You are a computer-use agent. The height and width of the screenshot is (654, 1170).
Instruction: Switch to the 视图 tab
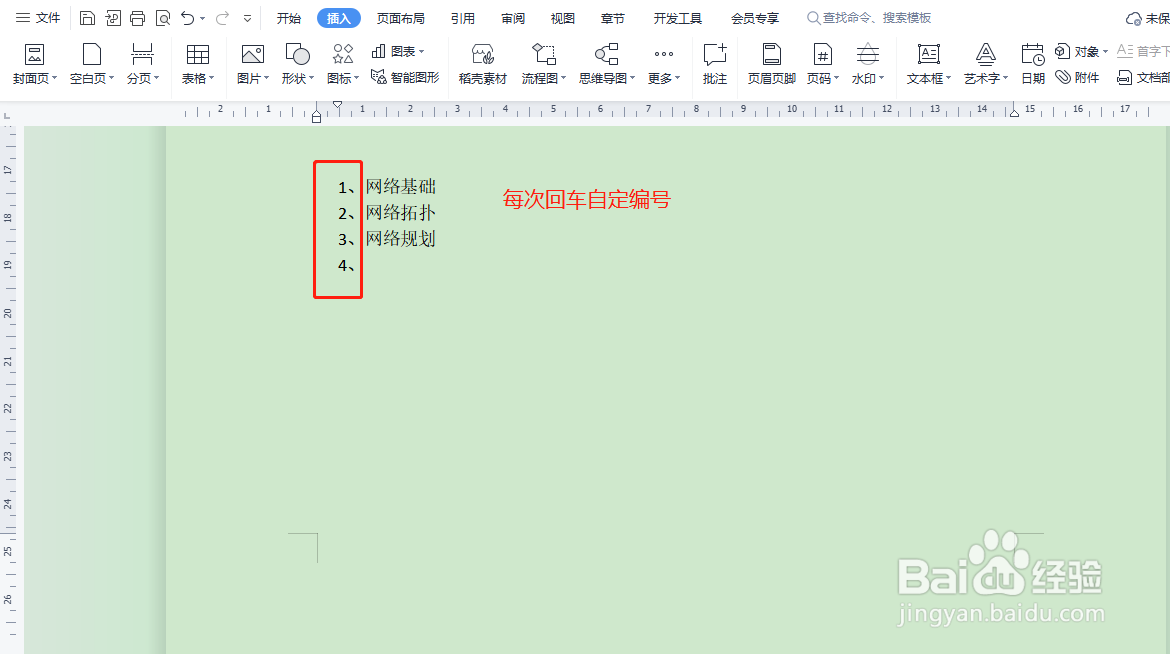pyautogui.click(x=563, y=18)
